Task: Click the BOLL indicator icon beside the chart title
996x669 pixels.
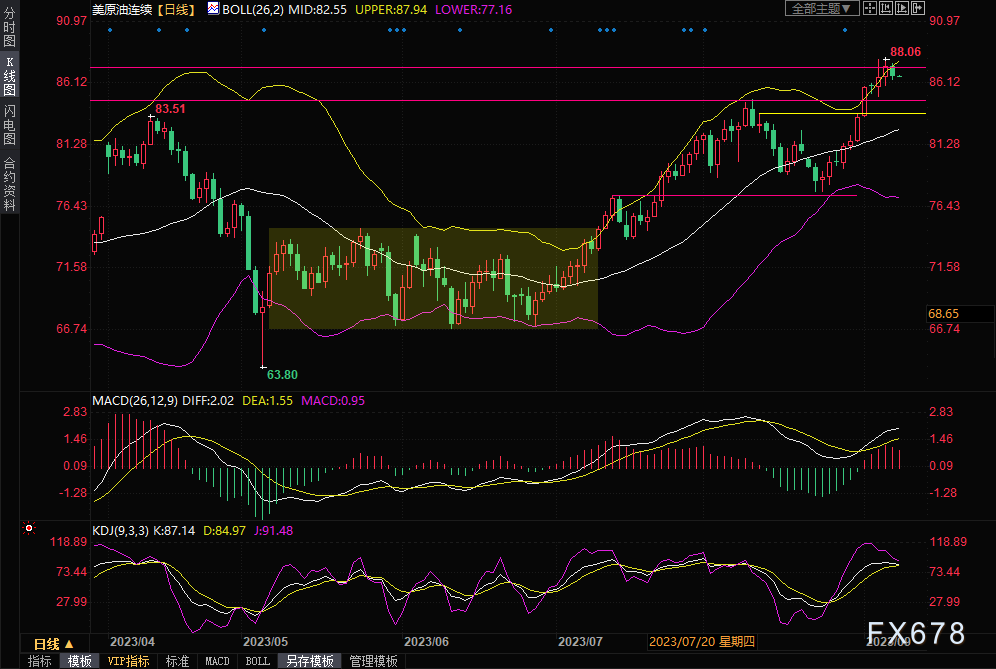Action: (x=213, y=8)
